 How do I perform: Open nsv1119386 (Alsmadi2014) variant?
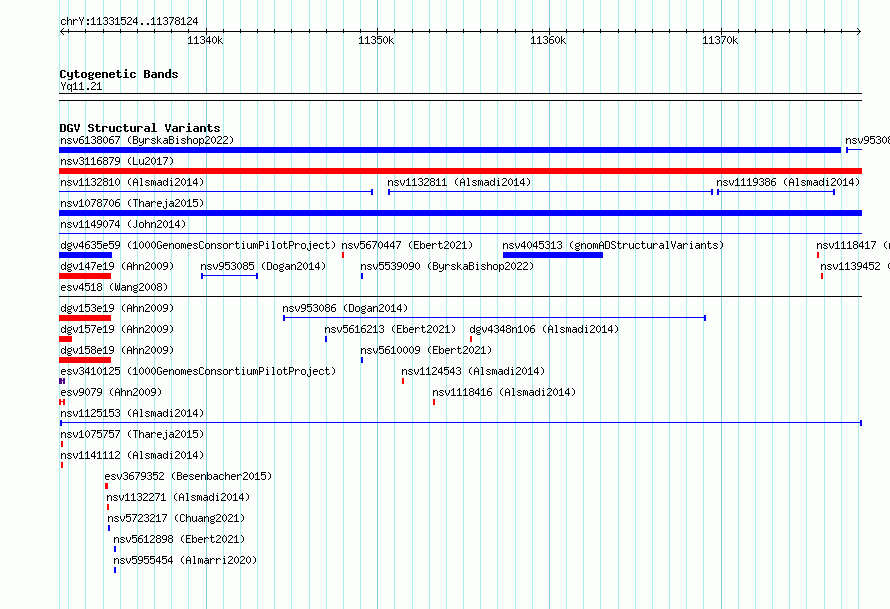pos(788,182)
